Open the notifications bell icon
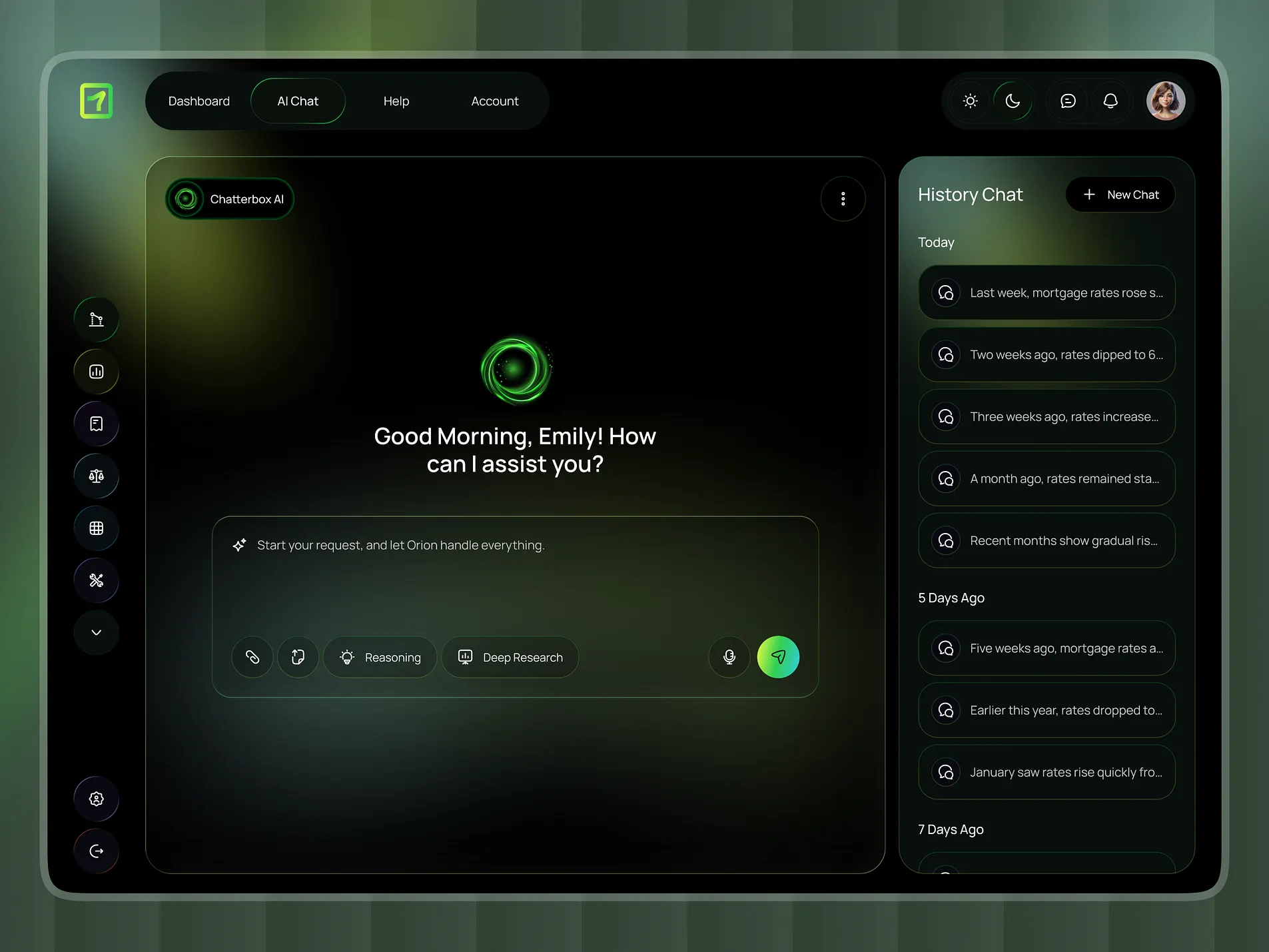1269x952 pixels. tap(1110, 101)
